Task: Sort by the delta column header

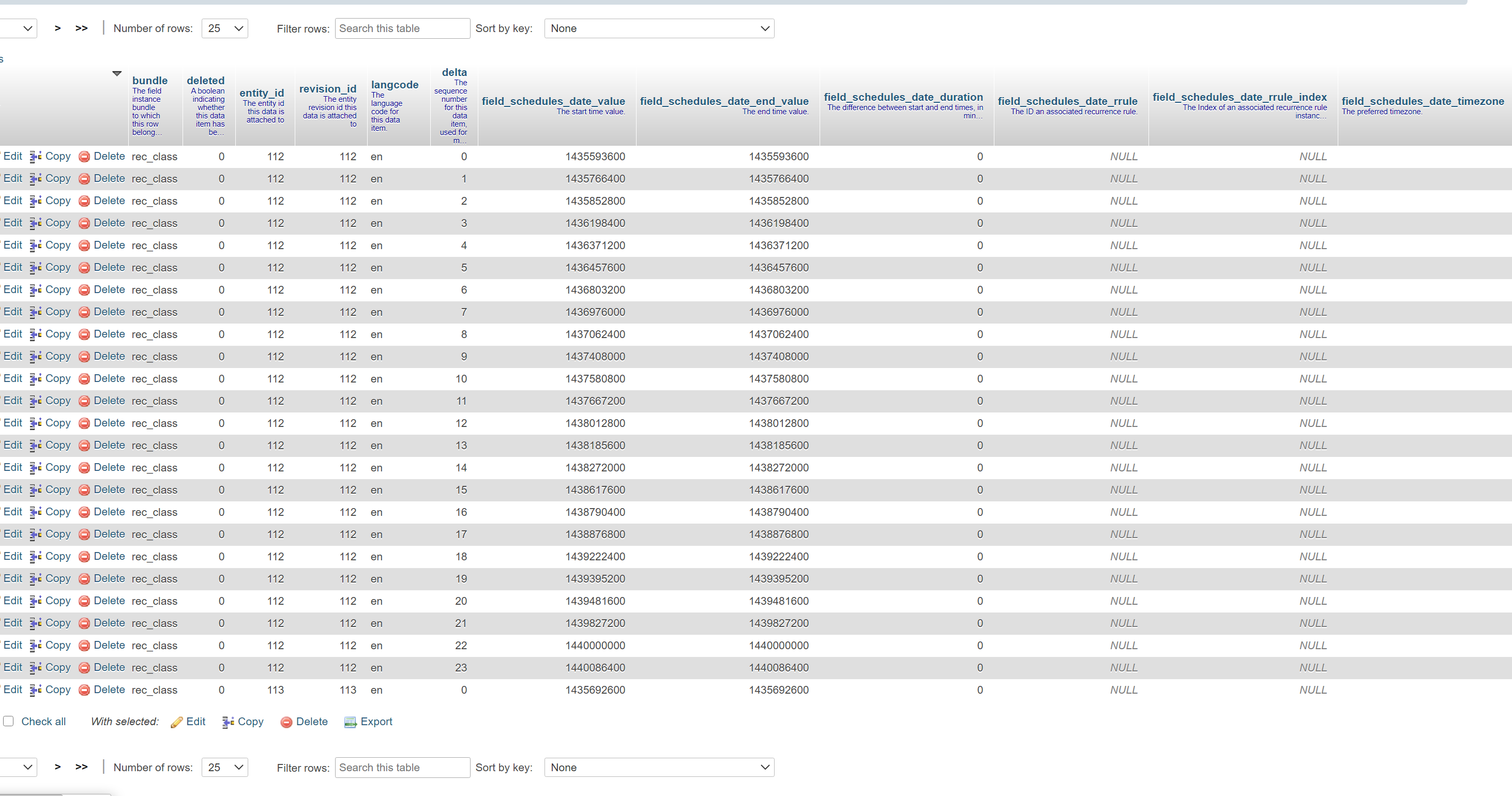Action: point(453,72)
